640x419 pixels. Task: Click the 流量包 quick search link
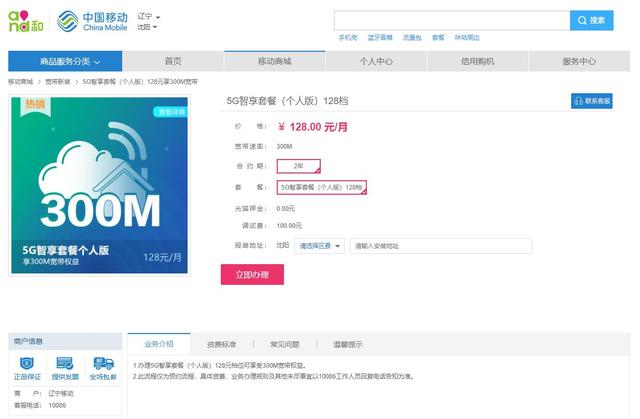pyautogui.click(x=412, y=37)
